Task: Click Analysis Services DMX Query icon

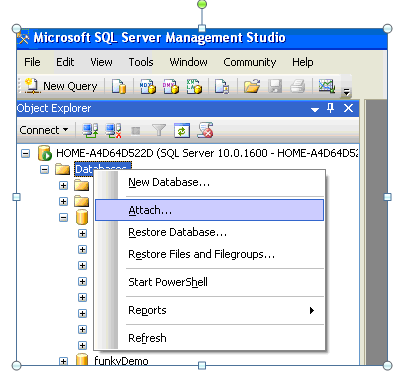Action: (171, 86)
